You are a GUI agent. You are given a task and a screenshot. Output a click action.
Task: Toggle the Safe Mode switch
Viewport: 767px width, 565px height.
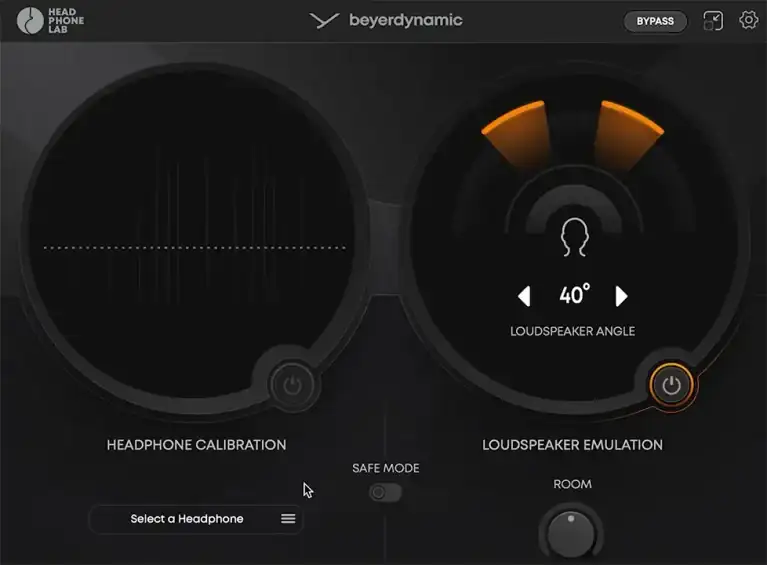tap(385, 492)
